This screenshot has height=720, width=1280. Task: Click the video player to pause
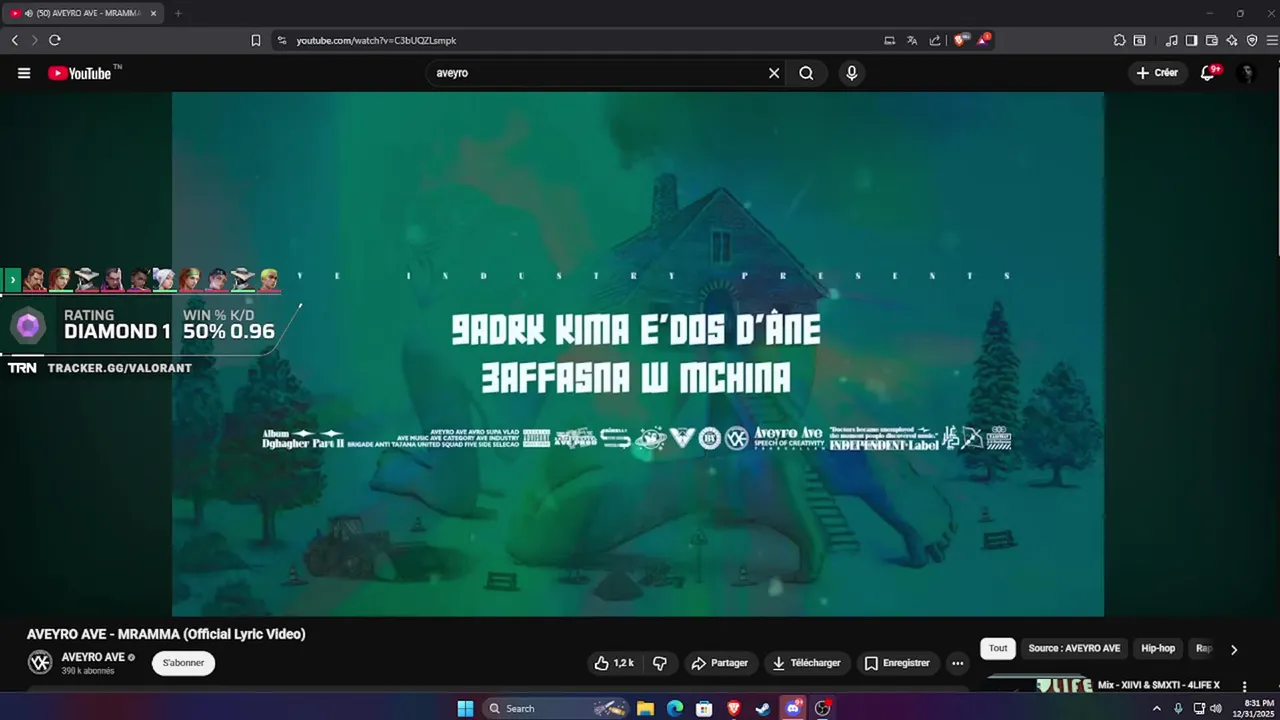tap(638, 354)
